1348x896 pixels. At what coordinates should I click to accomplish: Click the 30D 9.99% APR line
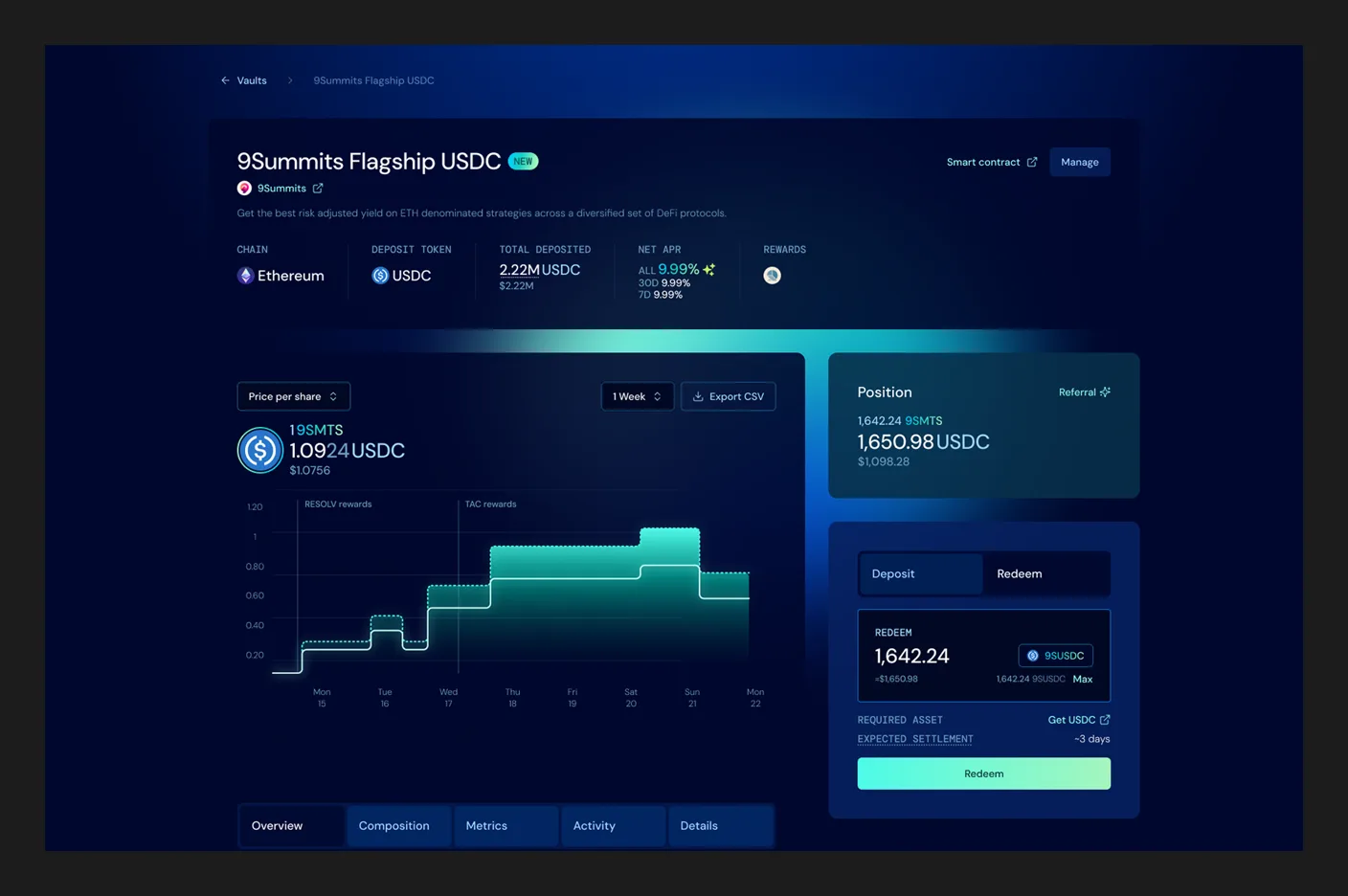[x=664, y=283]
